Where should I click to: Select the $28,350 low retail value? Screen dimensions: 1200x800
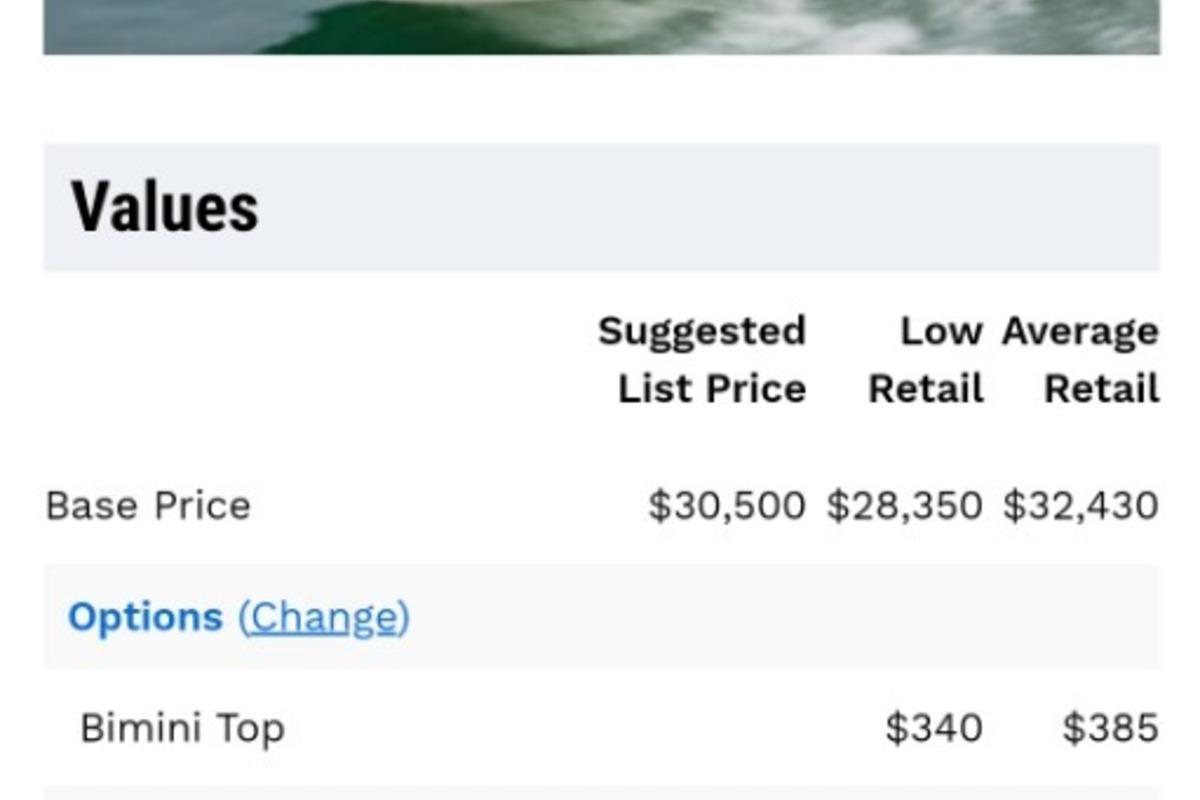tap(905, 505)
